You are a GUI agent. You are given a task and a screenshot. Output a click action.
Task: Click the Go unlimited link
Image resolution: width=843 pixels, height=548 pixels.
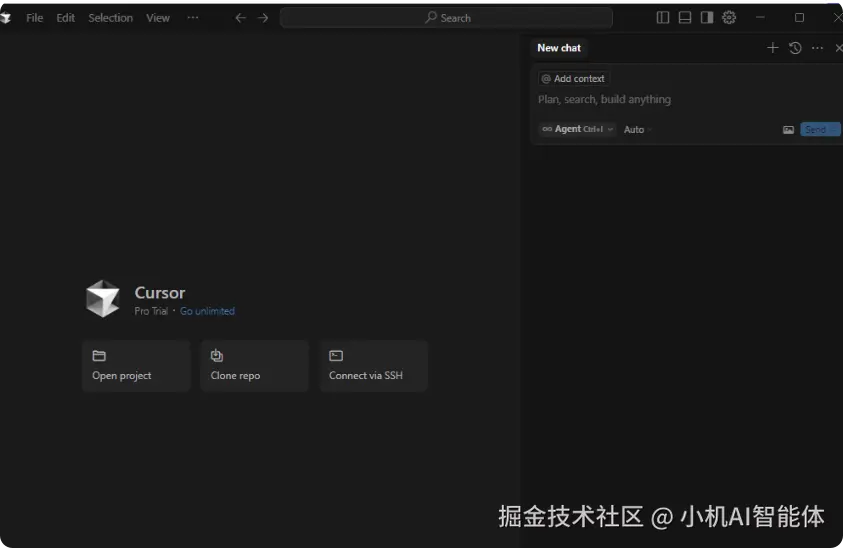(x=208, y=311)
